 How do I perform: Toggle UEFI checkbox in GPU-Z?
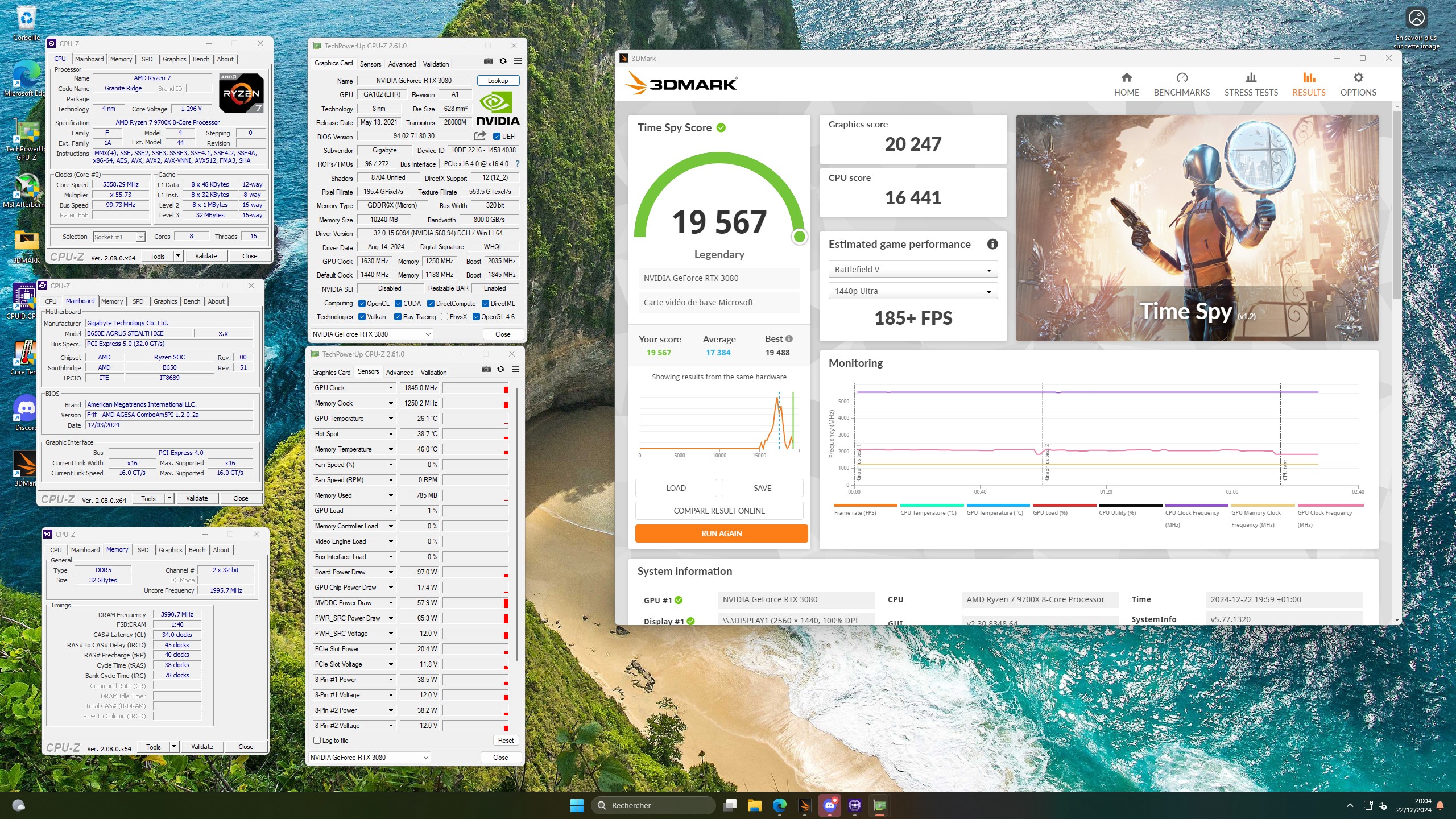[497, 136]
